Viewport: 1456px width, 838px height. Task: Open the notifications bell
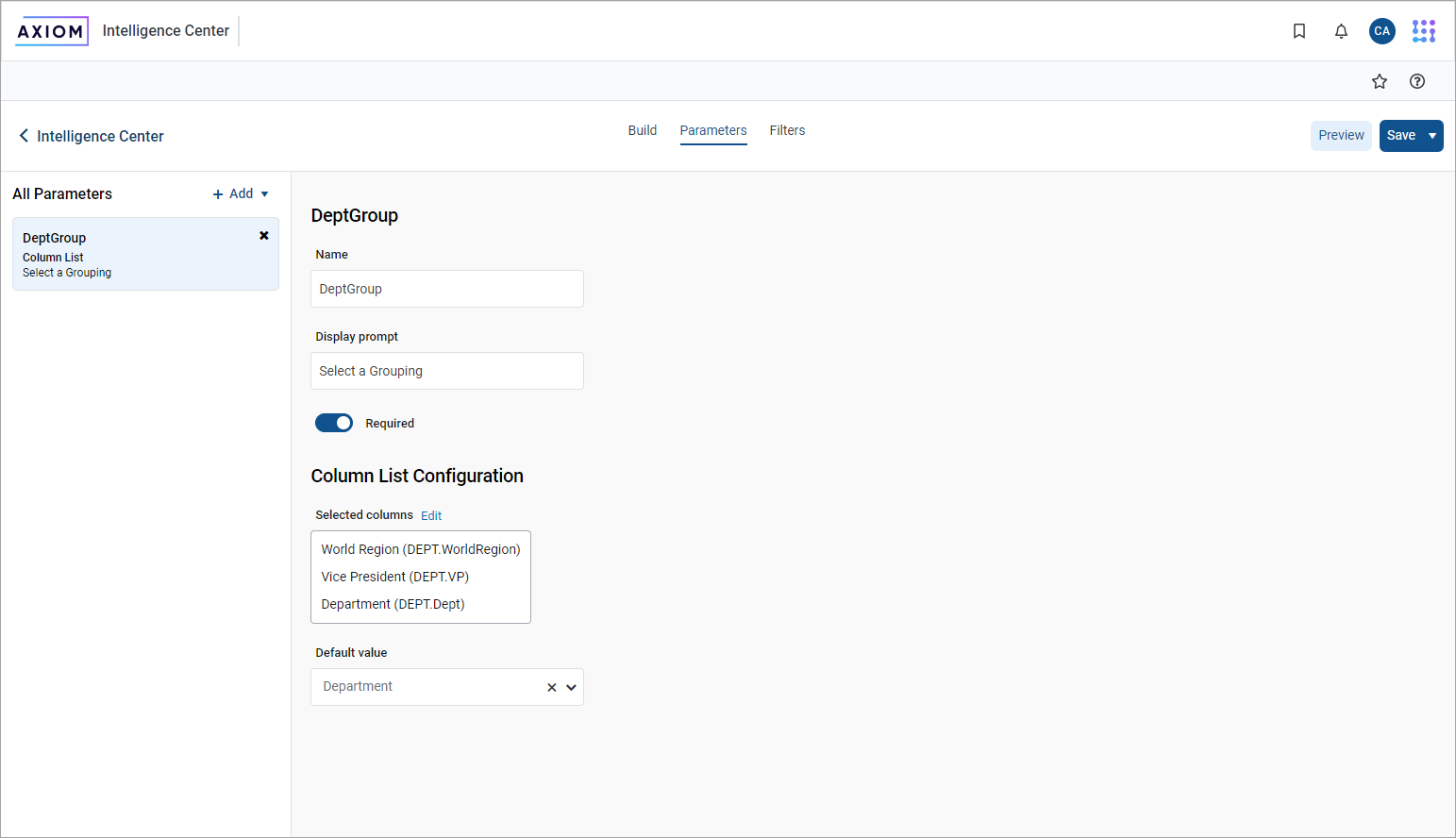pos(1341,31)
